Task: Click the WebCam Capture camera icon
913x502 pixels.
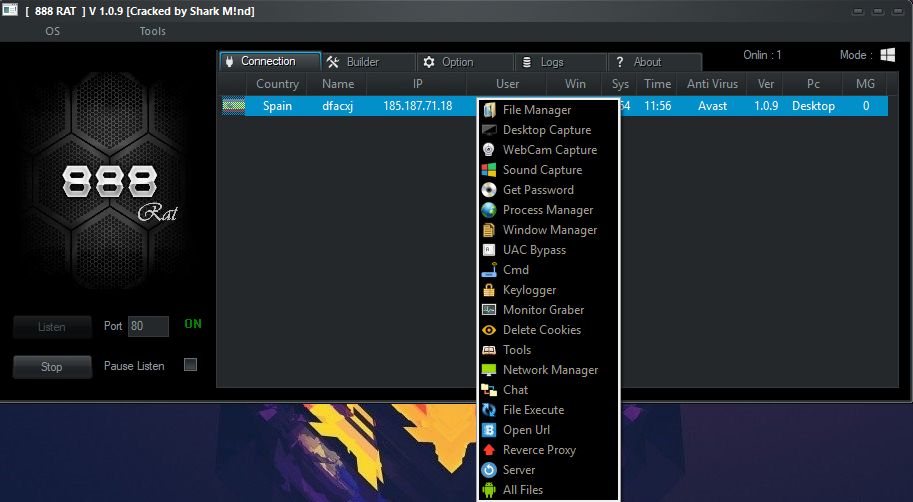Action: coord(489,150)
